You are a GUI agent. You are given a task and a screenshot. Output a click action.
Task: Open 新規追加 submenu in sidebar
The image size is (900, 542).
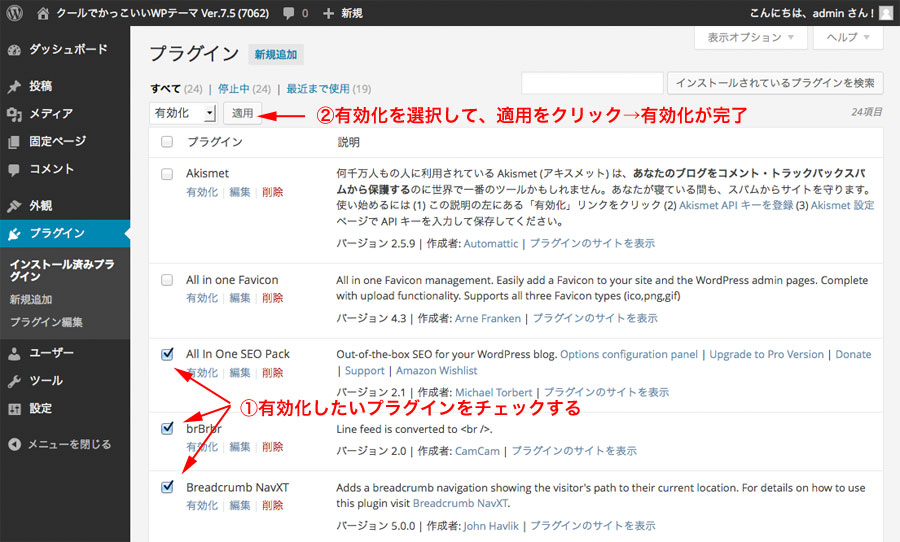coord(31,300)
